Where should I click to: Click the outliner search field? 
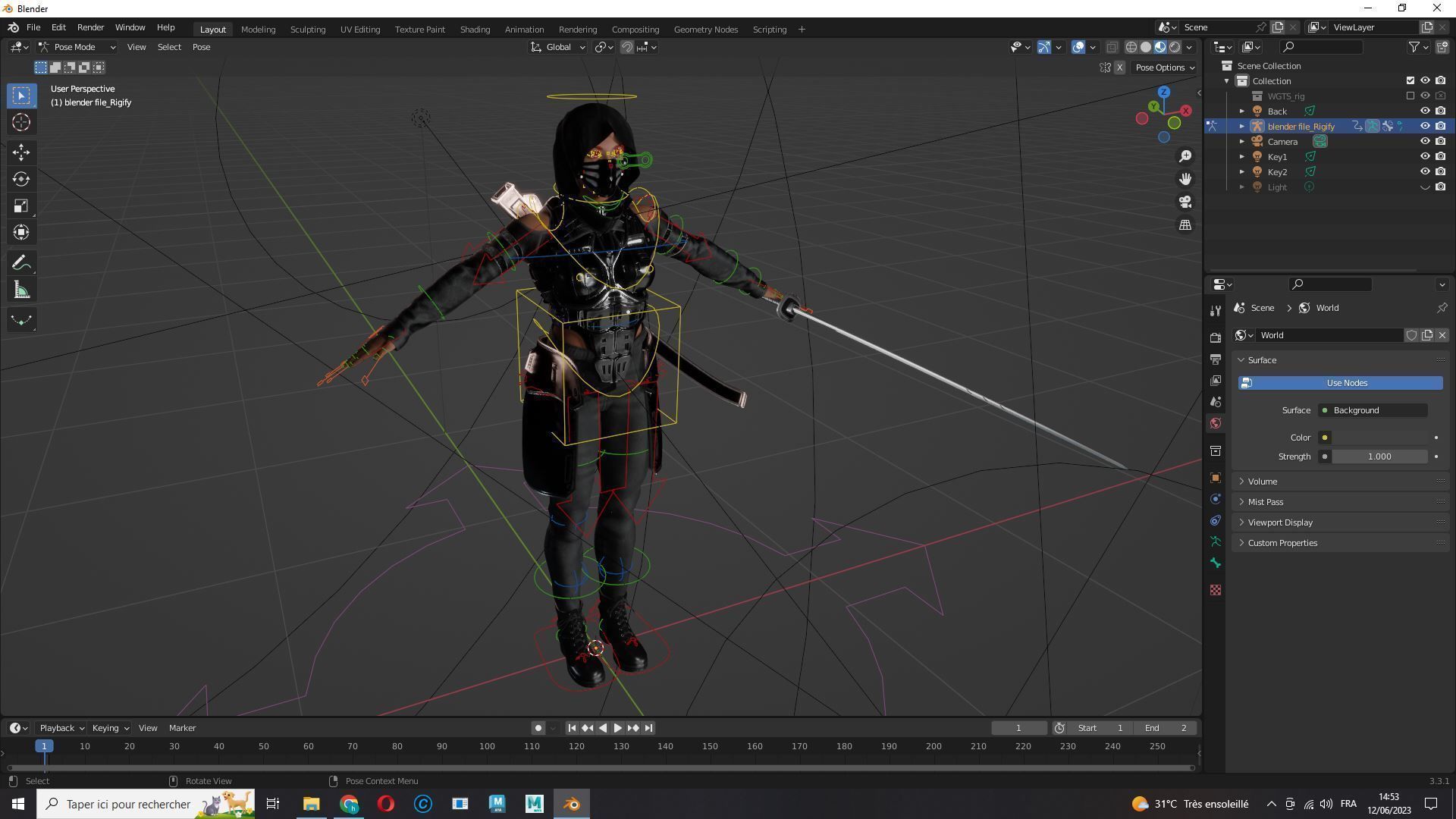pyautogui.click(x=1320, y=47)
